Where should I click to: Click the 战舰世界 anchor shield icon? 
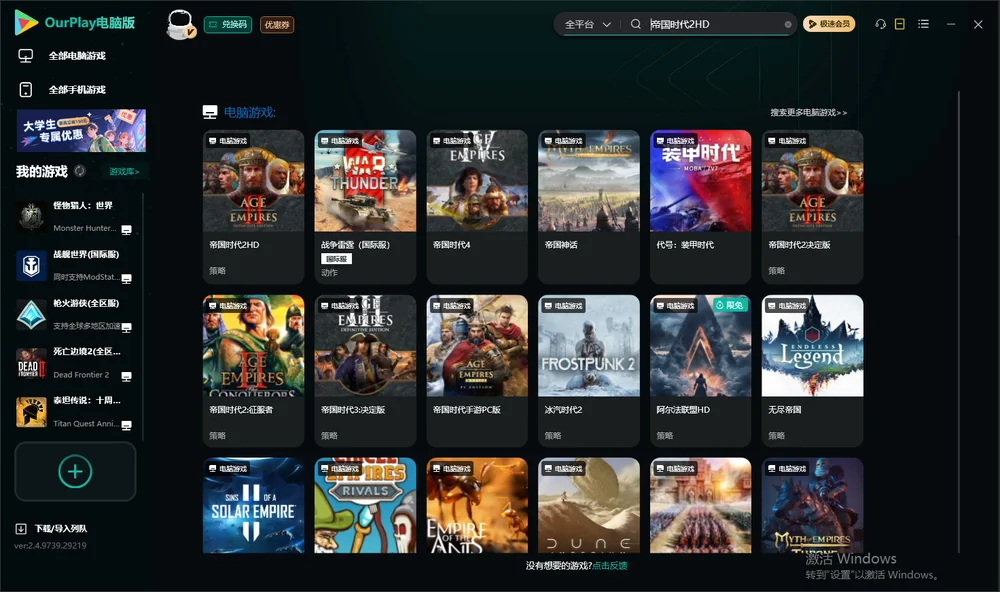click(x=31, y=265)
